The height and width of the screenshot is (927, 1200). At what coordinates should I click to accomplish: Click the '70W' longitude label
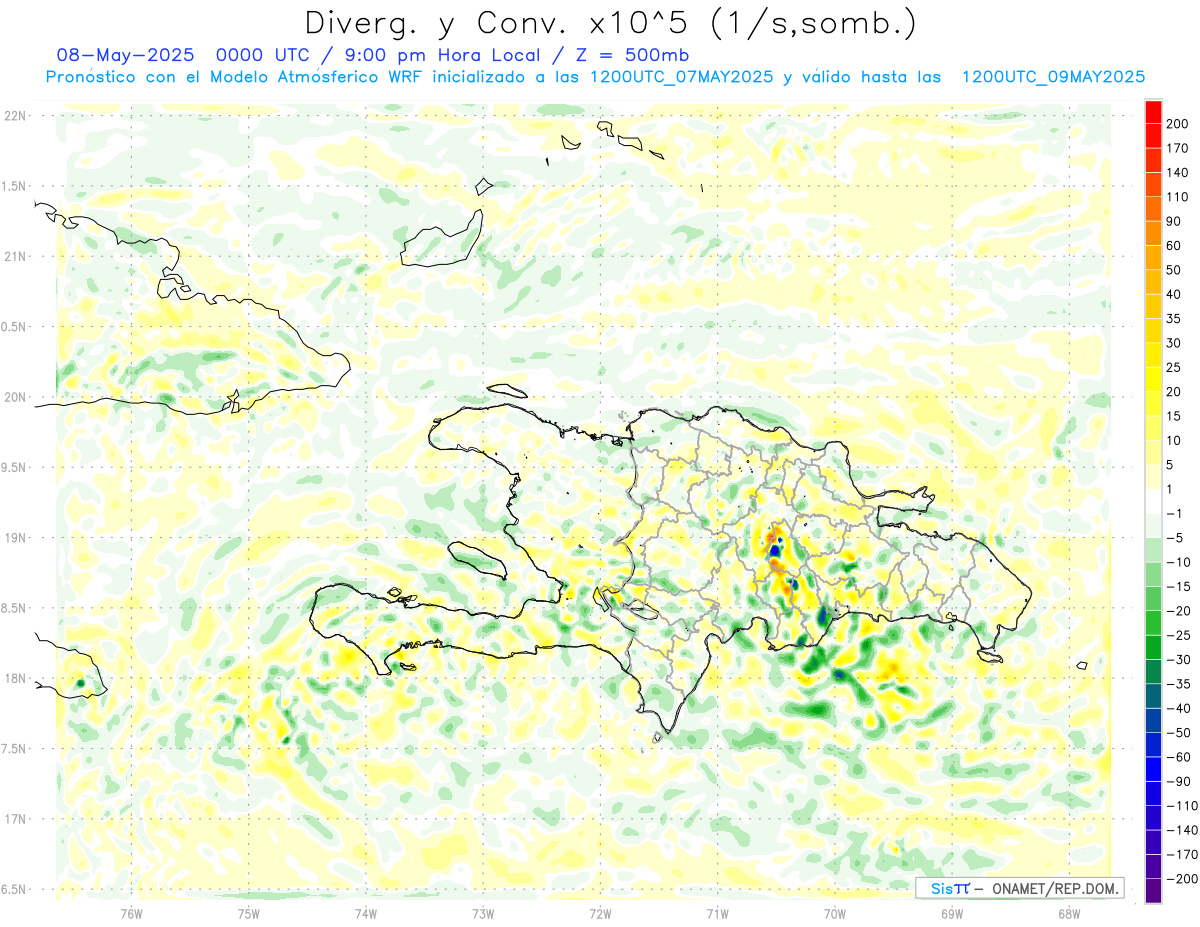click(835, 913)
